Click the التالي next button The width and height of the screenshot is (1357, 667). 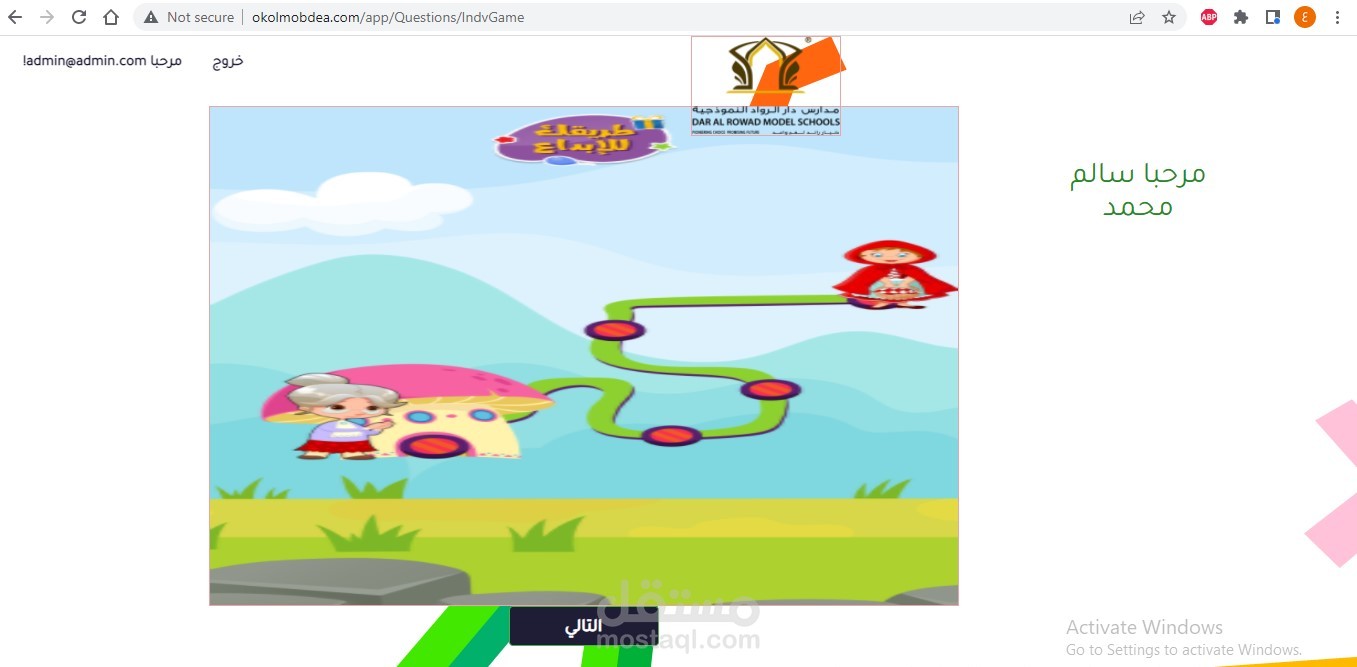pyautogui.click(x=584, y=626)
